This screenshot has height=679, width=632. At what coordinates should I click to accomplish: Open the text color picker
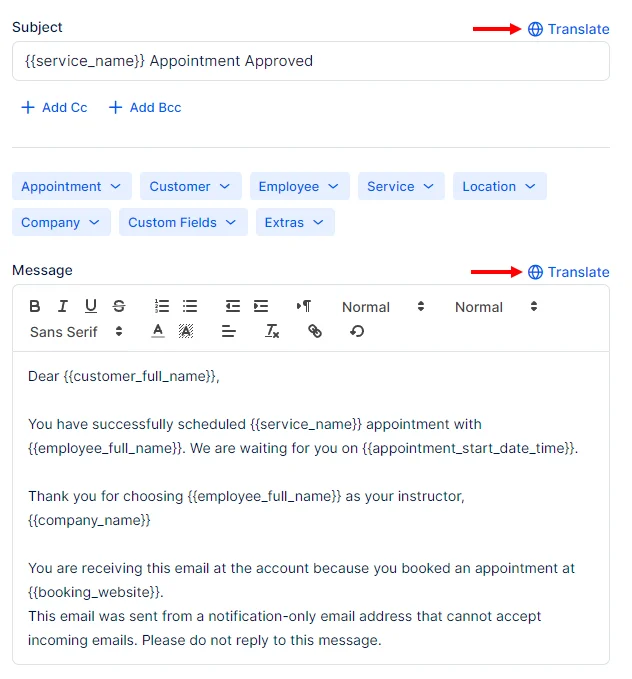point(158,332)
